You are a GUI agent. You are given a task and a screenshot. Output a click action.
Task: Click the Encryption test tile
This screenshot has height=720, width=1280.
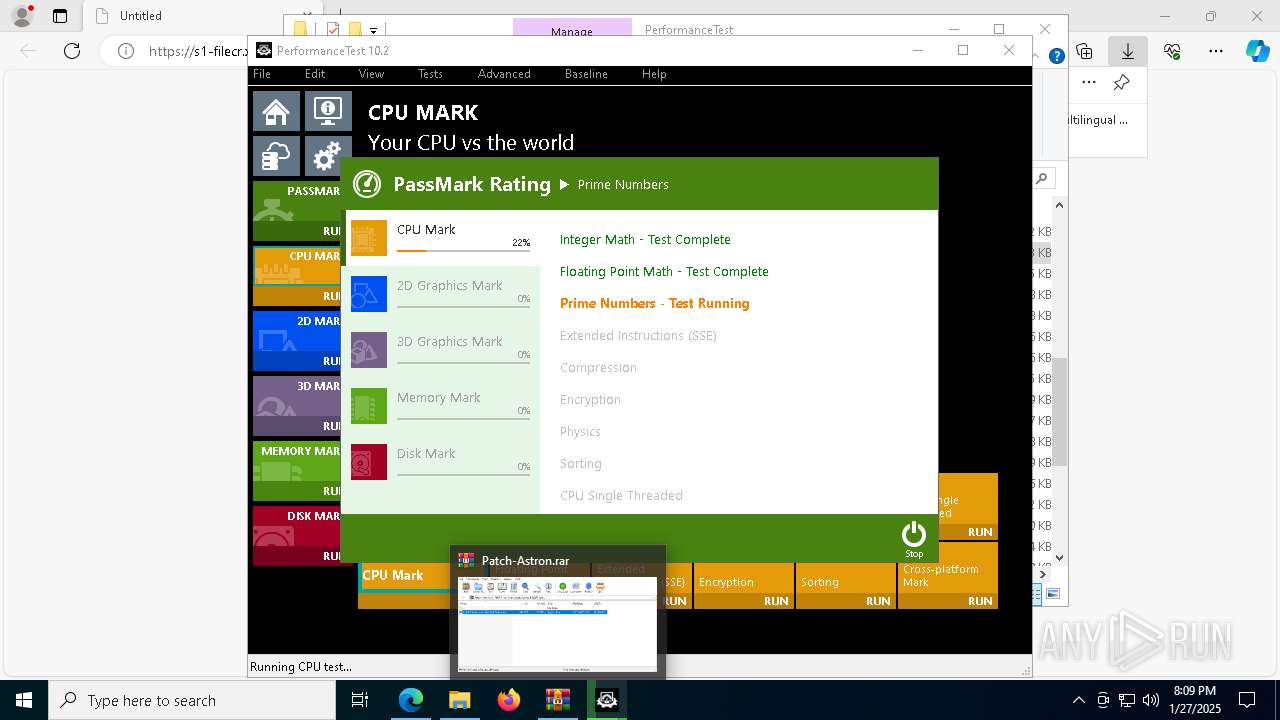[x=744, y=585]
